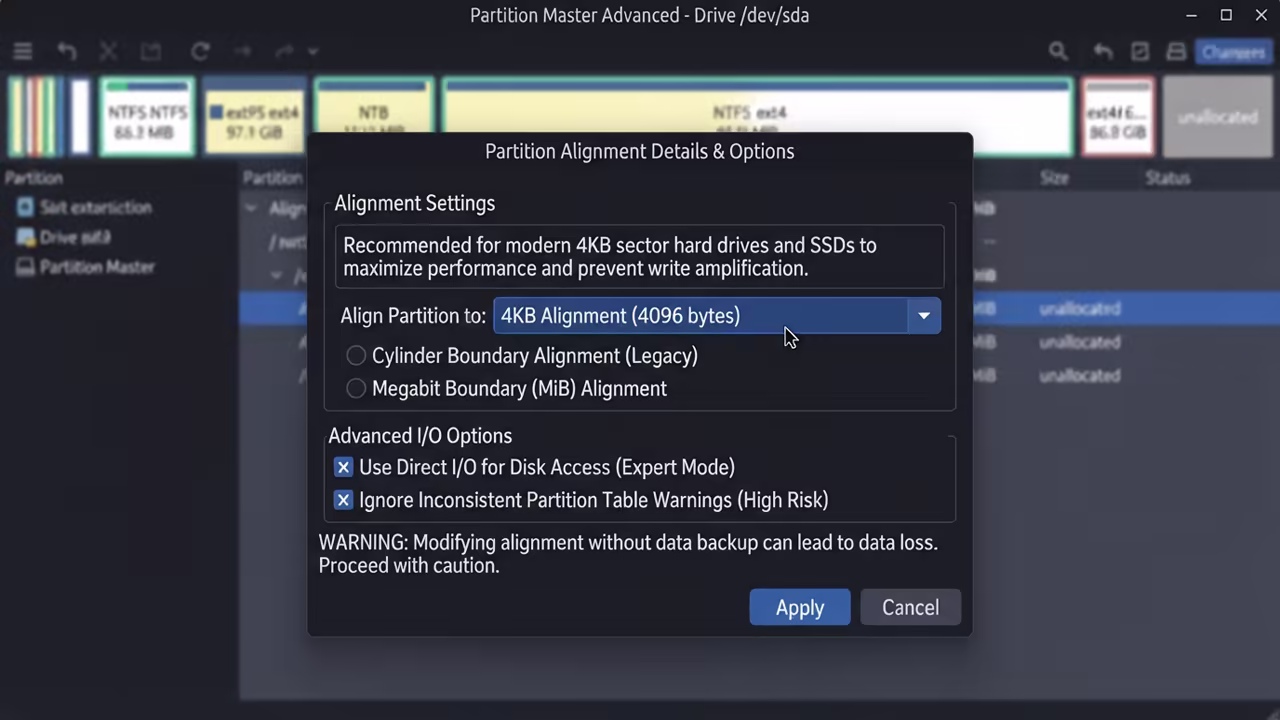Open the hamburger menu in the toolbar

(x=22, y=51)
